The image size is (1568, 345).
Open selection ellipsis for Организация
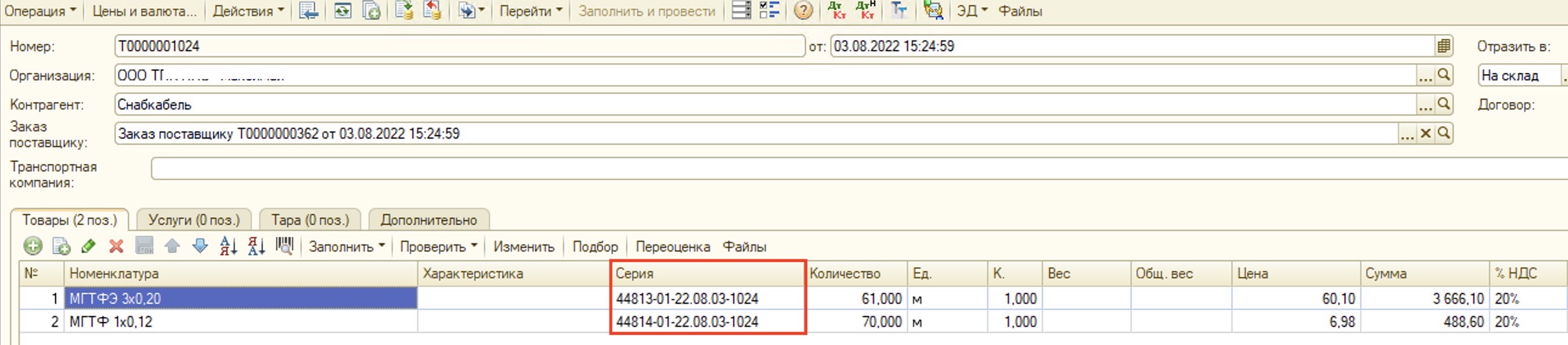click(1426, 75)
